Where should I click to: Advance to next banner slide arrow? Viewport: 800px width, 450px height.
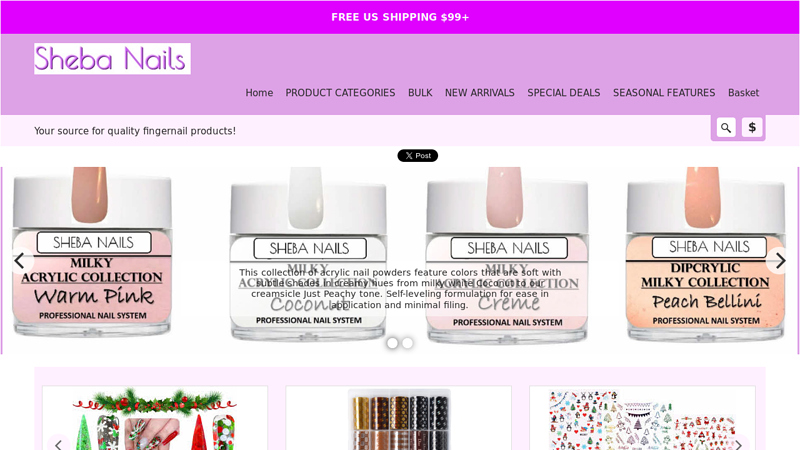[780, 261]
